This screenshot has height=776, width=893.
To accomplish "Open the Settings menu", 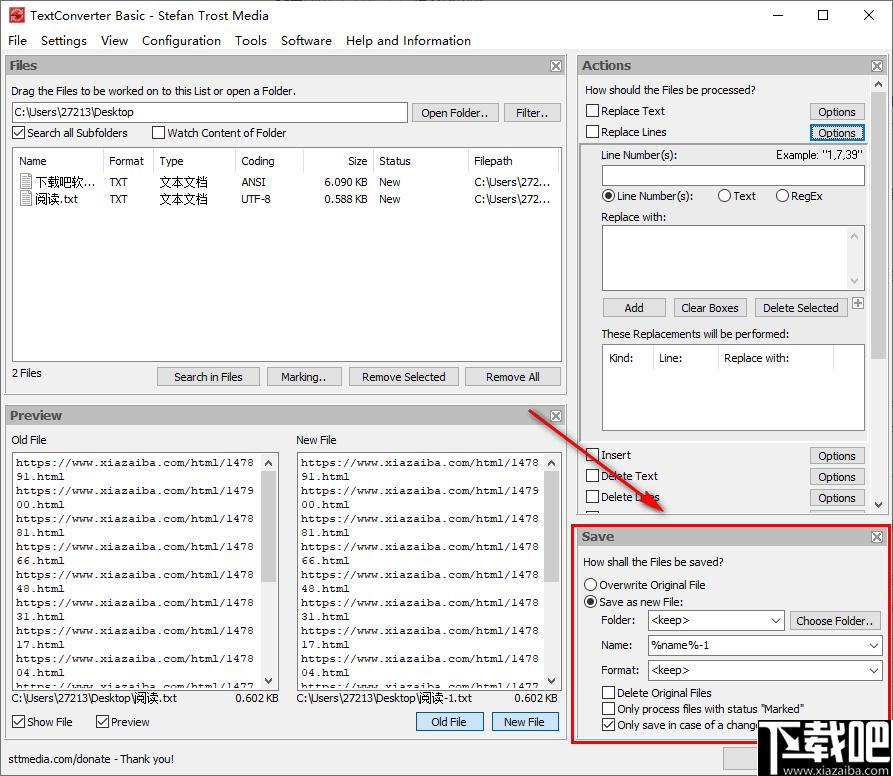I will [64, 40].
